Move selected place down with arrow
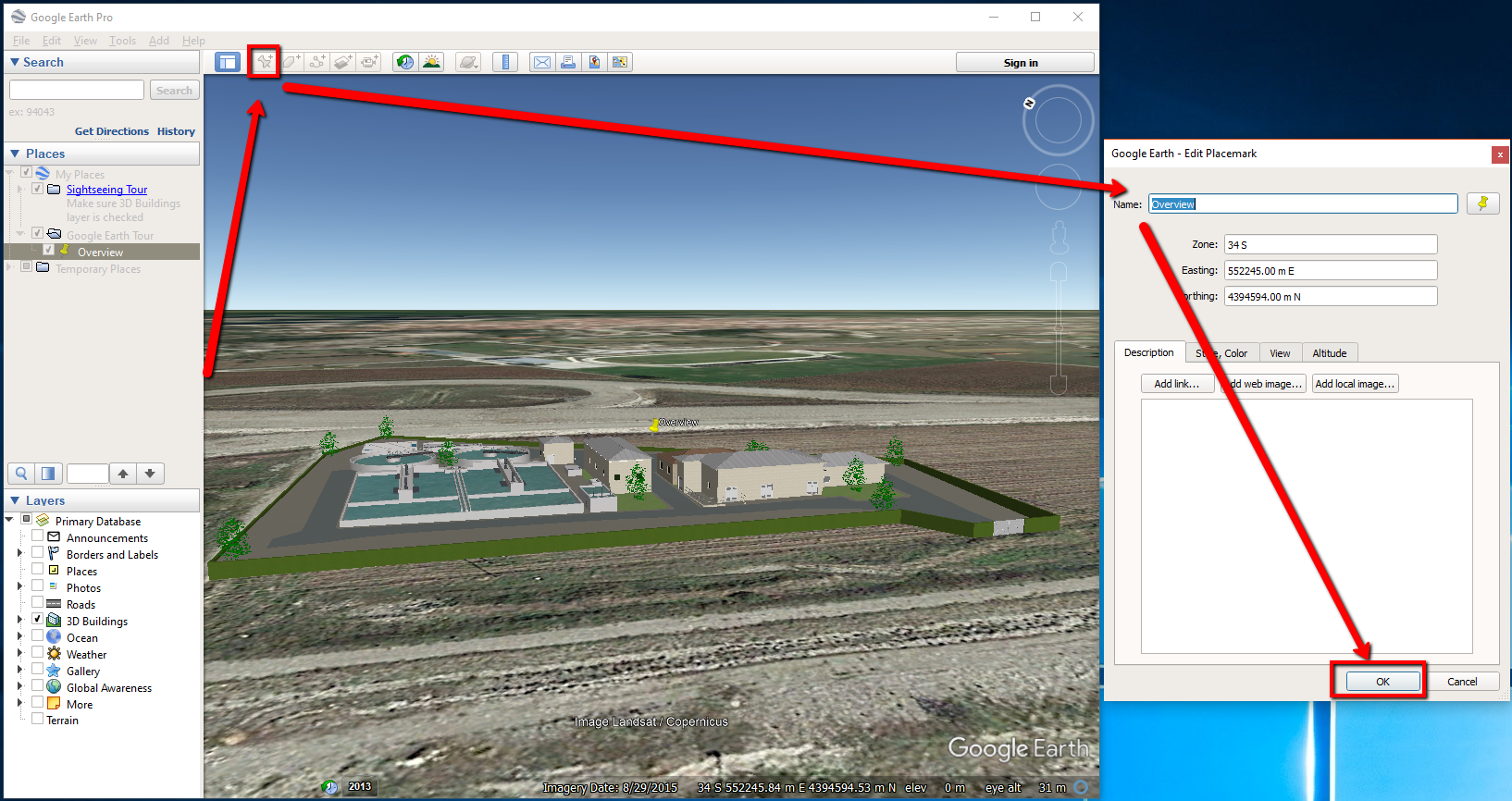 click(150, 474)
